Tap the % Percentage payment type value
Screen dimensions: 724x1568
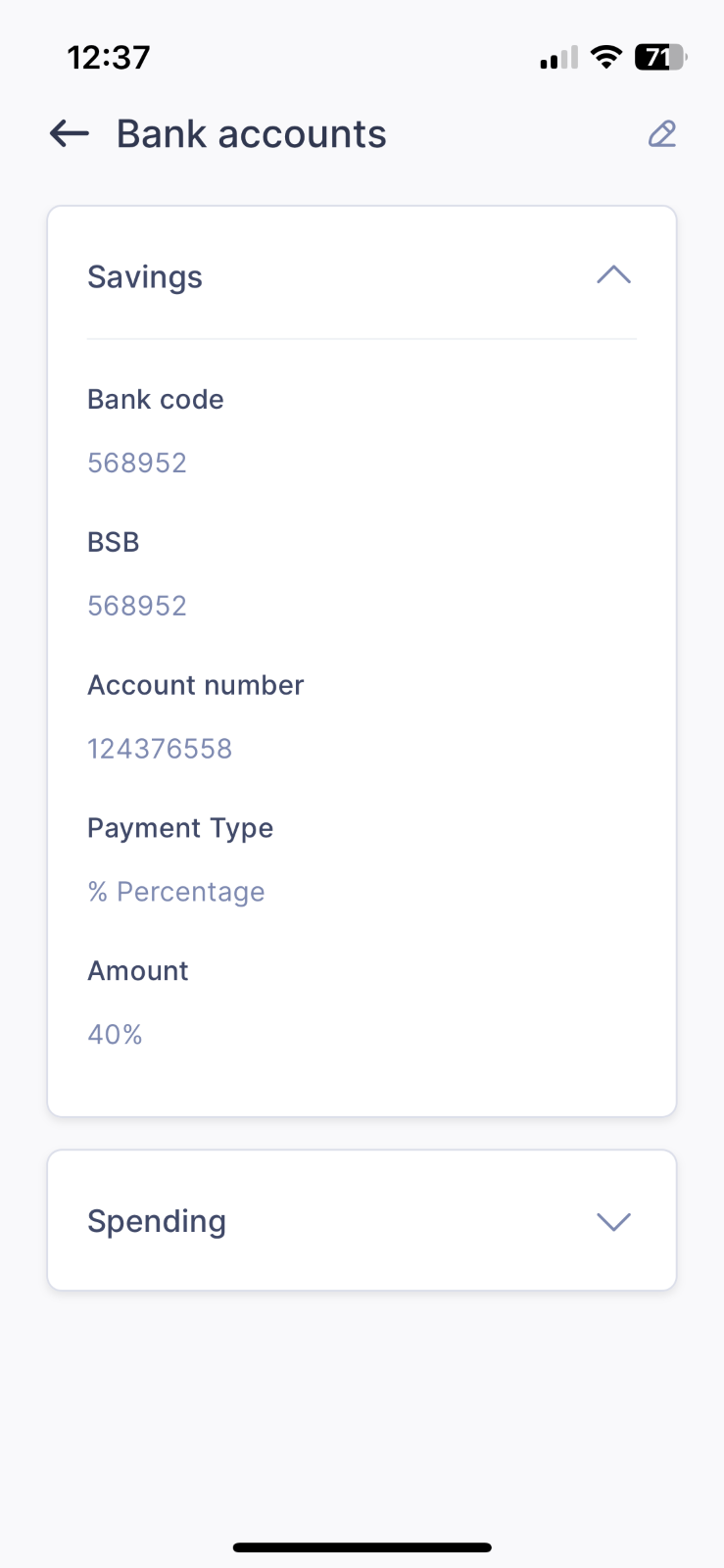pyautogui.click(x=176, y=892)
